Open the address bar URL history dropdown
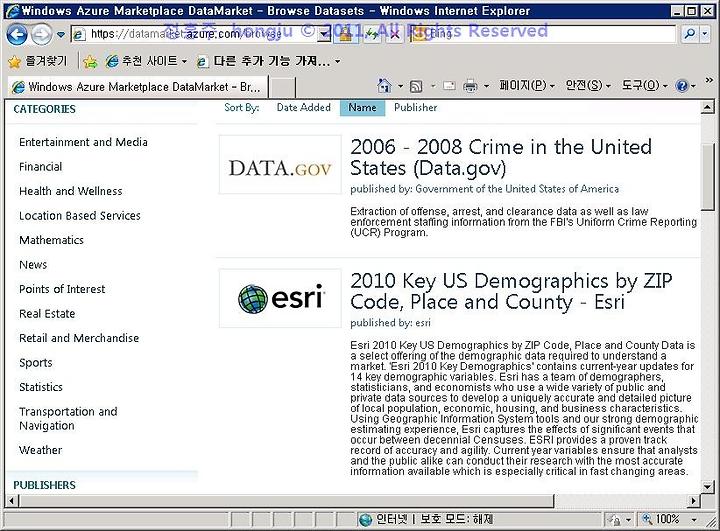This screenshot has width=720, height=531. tap(325, 34)
